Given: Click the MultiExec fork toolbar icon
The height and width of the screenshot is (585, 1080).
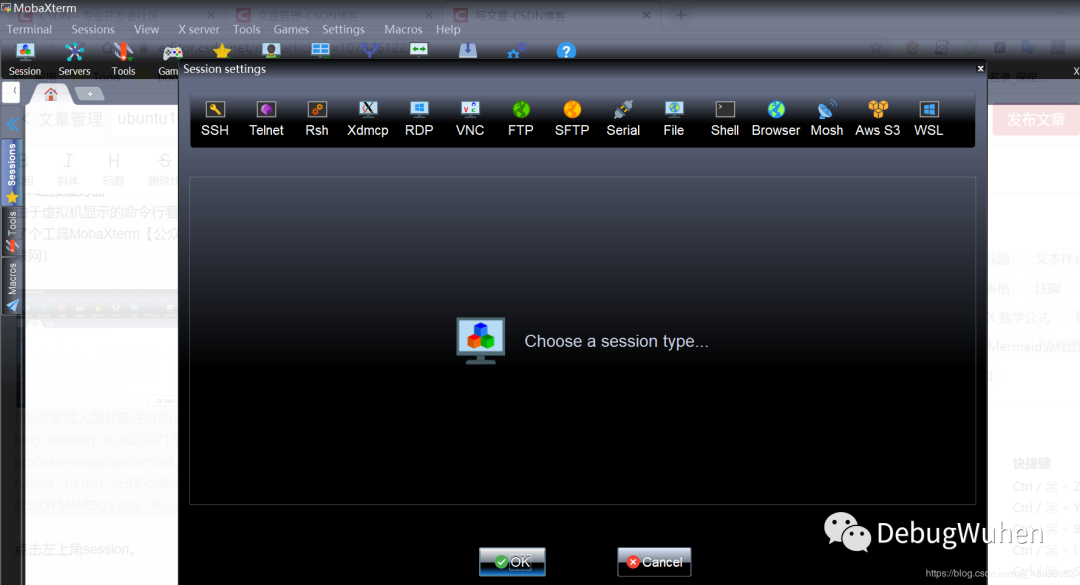Looking at the screenshot, I should pyautogui.click(x=370, y=50).
